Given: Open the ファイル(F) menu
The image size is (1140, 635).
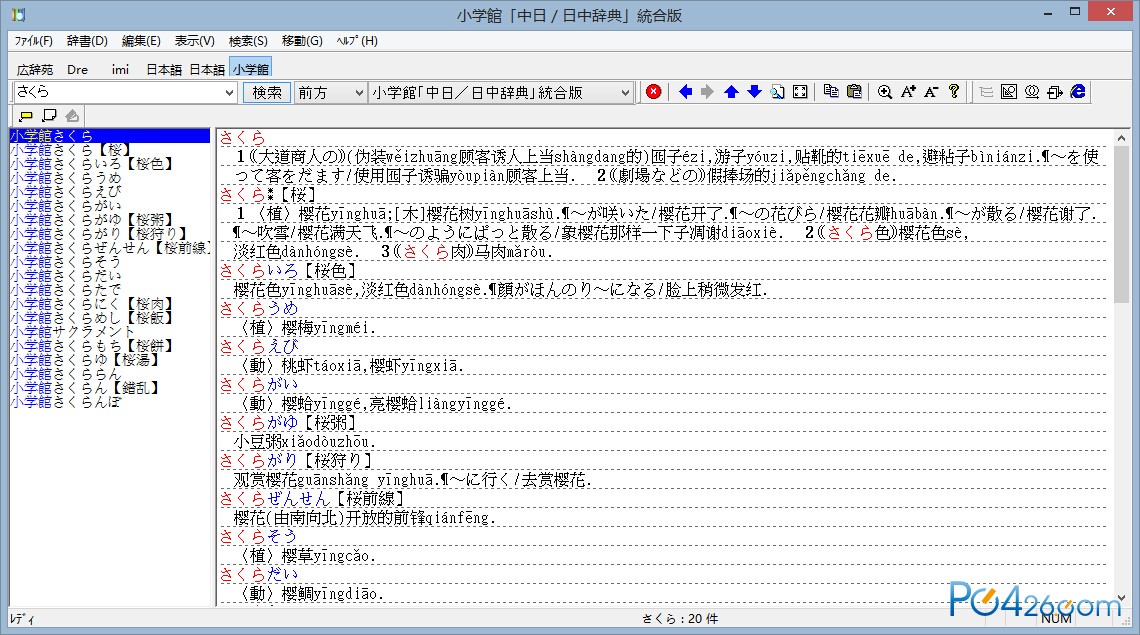Looking at the screenshot, I should pyautogui.click(x=33, y=41).
